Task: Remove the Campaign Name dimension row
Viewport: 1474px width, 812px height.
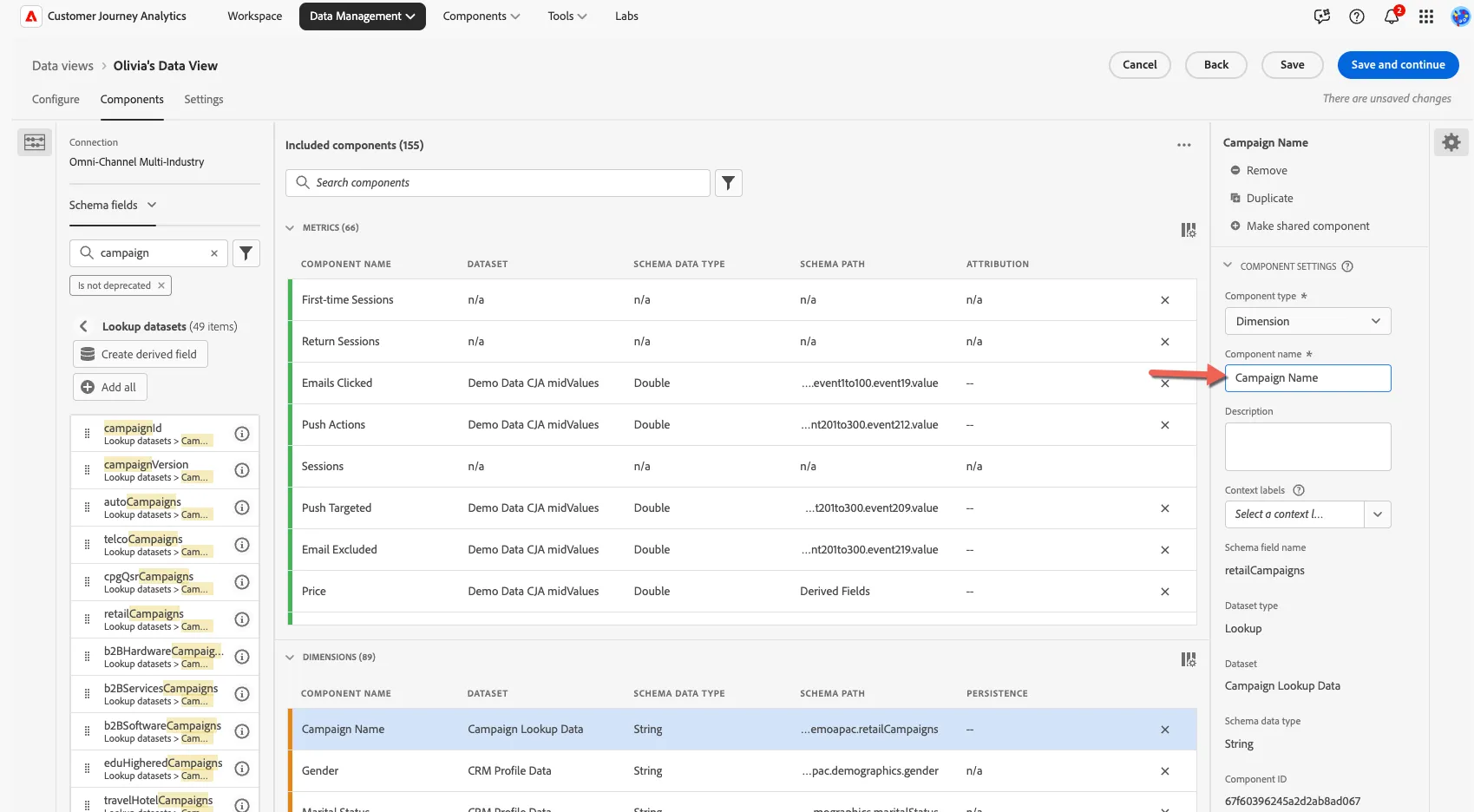Action: [1165, 730]
